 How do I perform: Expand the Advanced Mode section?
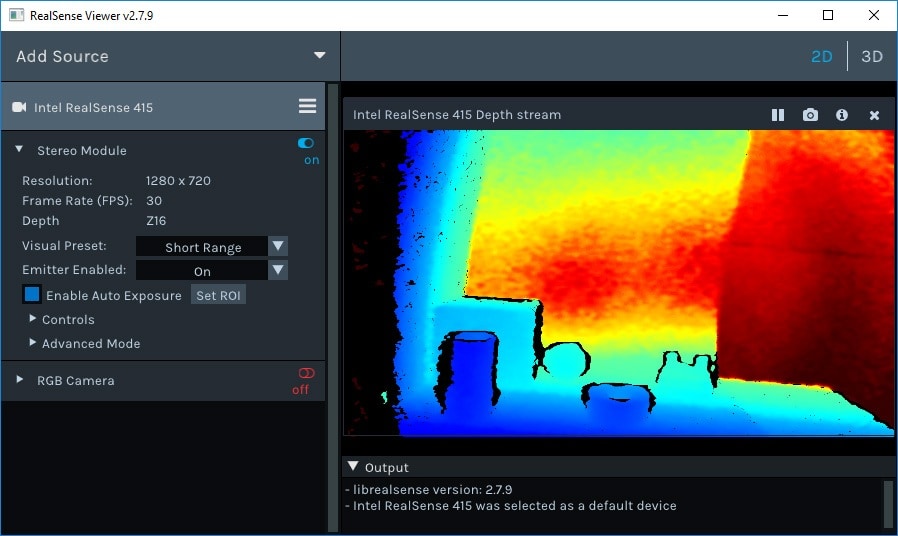point(33,343)
